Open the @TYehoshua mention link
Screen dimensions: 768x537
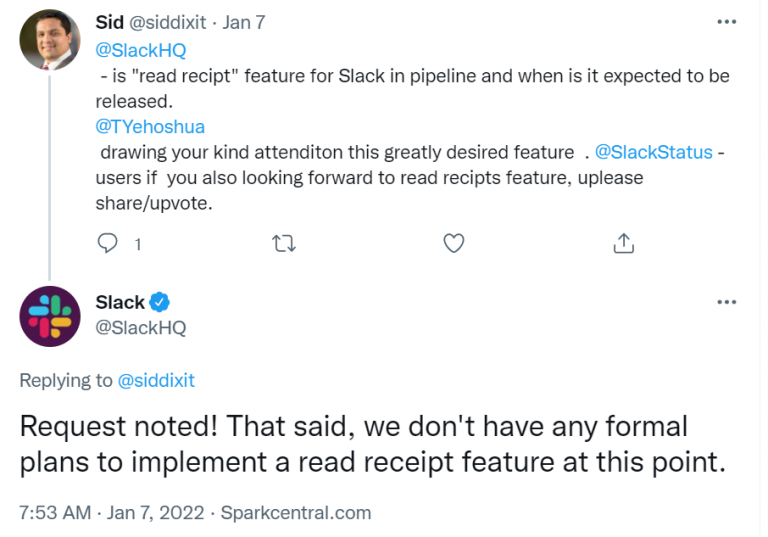pos(150,127)
